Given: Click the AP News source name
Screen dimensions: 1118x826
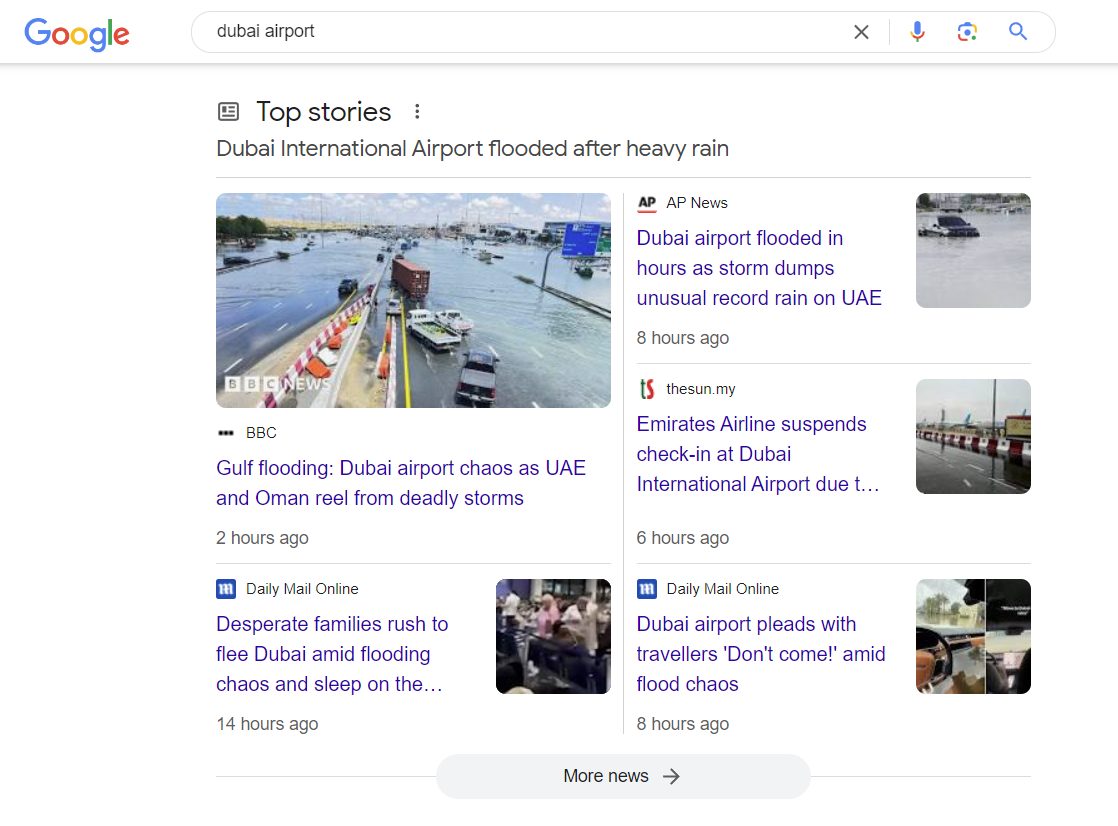Looking at the screenshot, I should [697, 203].
